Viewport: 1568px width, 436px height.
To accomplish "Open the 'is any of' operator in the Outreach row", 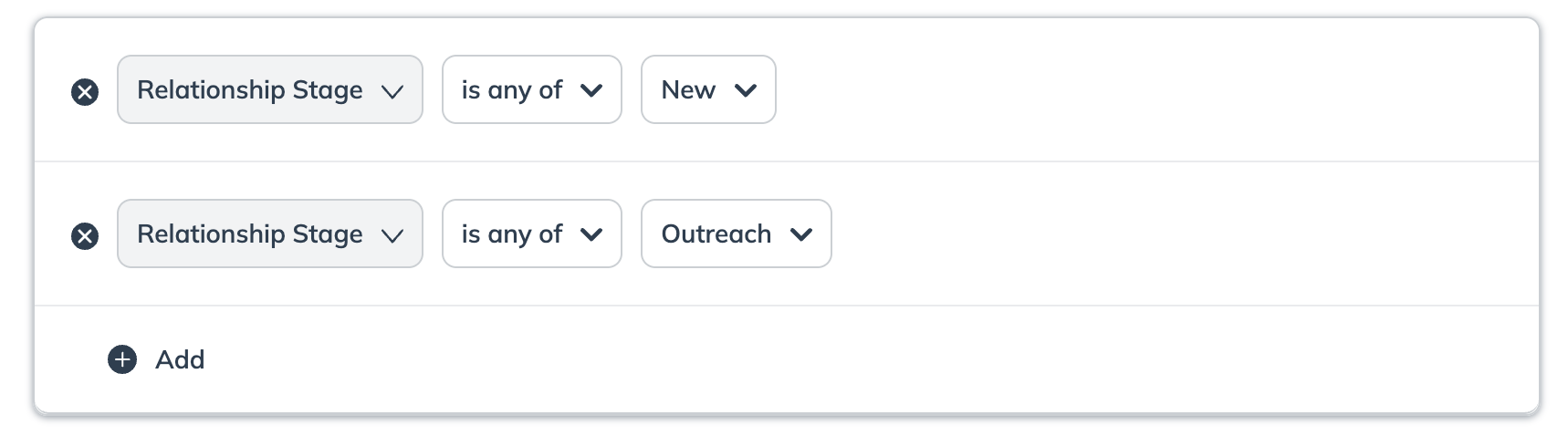I will pos(512,234).
